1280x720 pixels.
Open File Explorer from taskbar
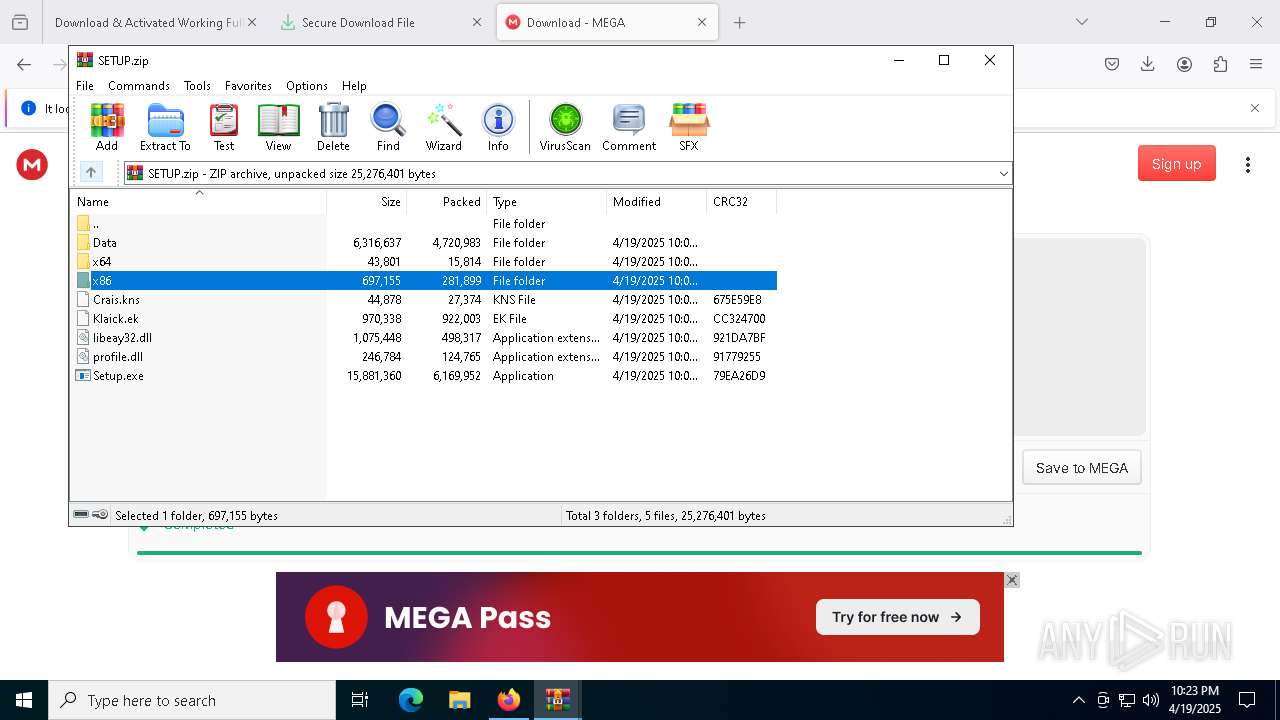click(459, 700)
